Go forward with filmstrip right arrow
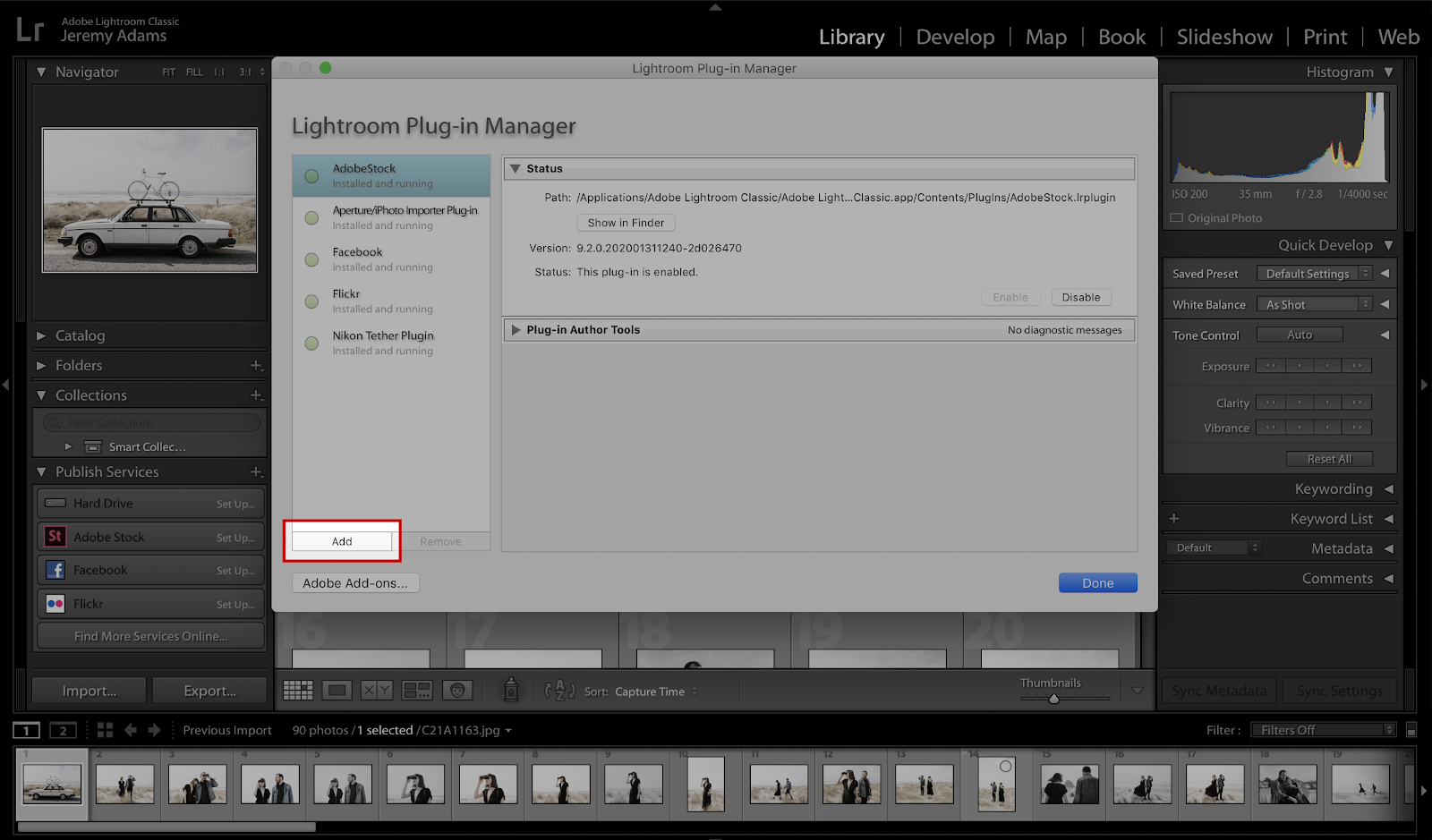 coord(154,730)
